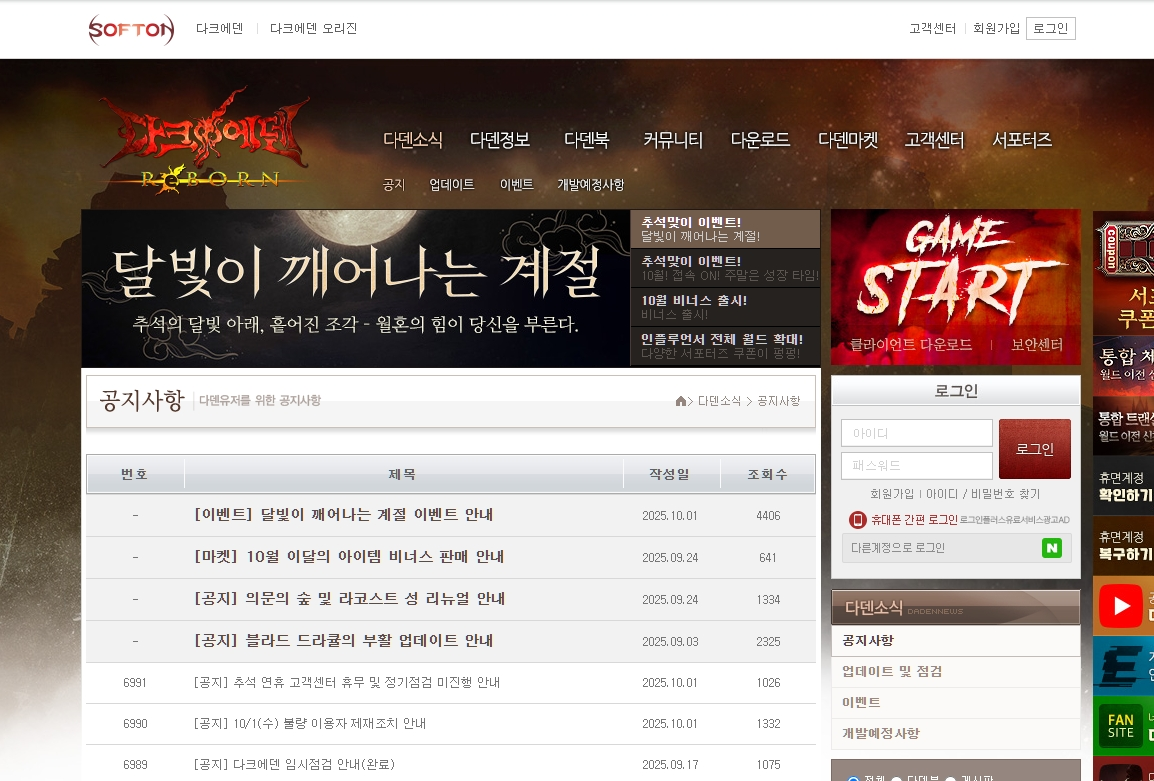The width and height of the screenshot is (1154, 781).
Task: Select banner tab 10월! 접속 ON! 주말은 성장 타임!
Action: click(x=726, y=269)
